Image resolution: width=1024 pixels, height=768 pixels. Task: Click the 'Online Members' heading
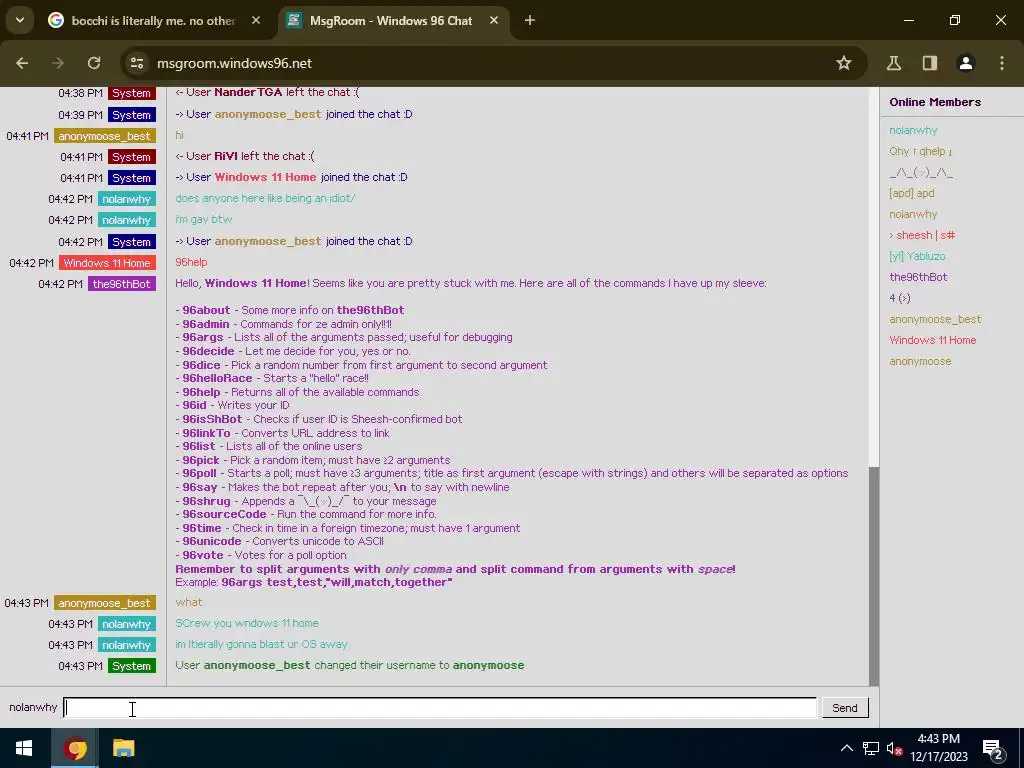935,102
